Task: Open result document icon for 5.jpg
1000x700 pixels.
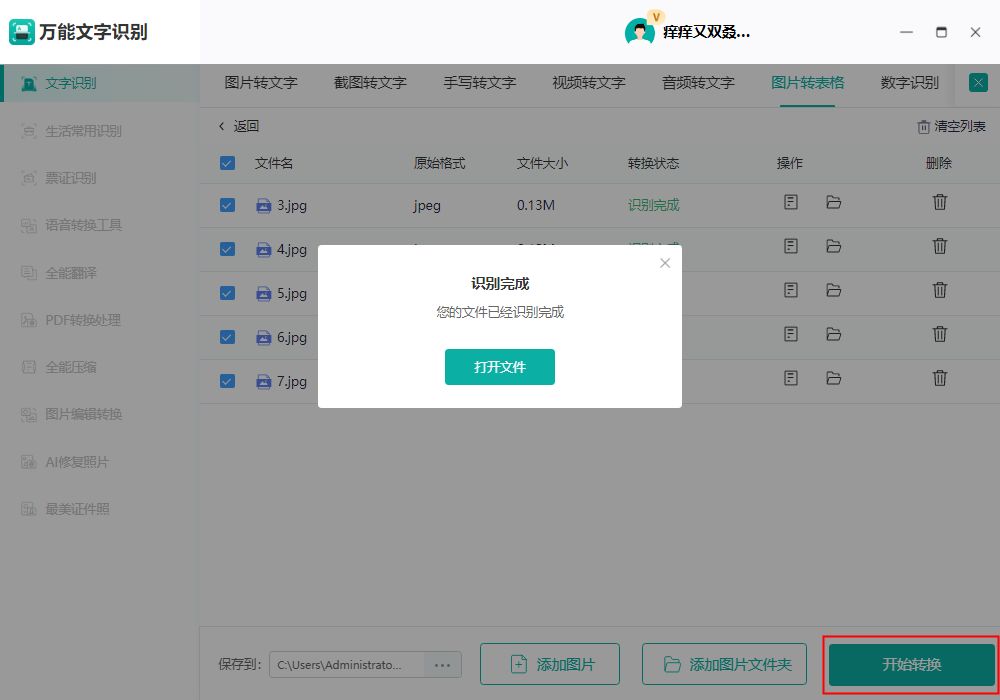Action: [791, 290]
